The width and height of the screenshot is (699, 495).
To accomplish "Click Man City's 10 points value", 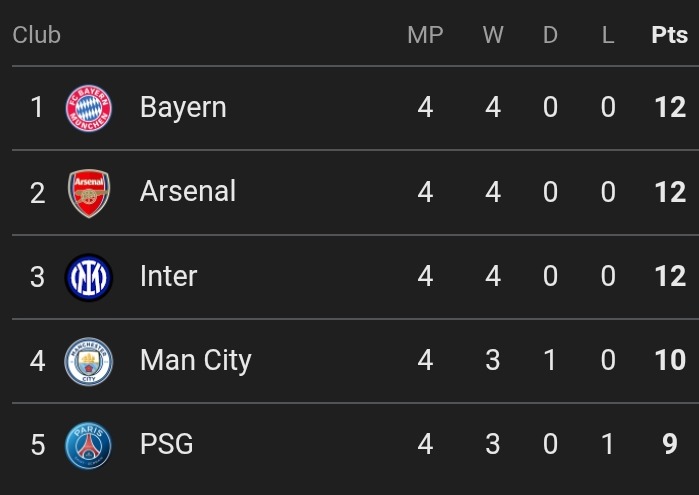I will click(670, 360).
